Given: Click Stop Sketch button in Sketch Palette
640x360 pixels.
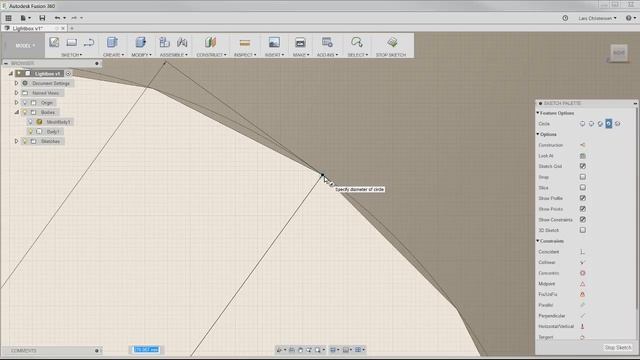Looking at the screenshot, I should click(618, 348).
